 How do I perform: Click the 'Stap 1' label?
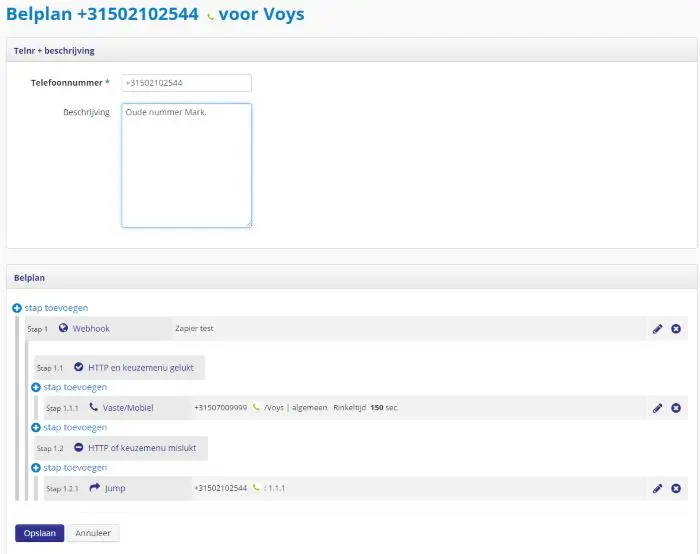click(x=38, y=329)
